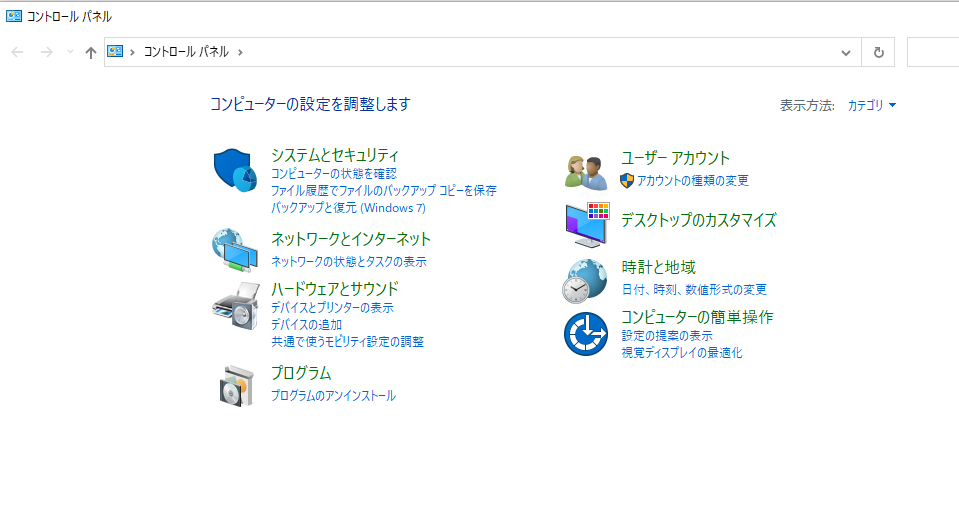Click the up directory arrow
Image resolution: width=959 pixels, height=509 pixels.
(x=91, y=53)
